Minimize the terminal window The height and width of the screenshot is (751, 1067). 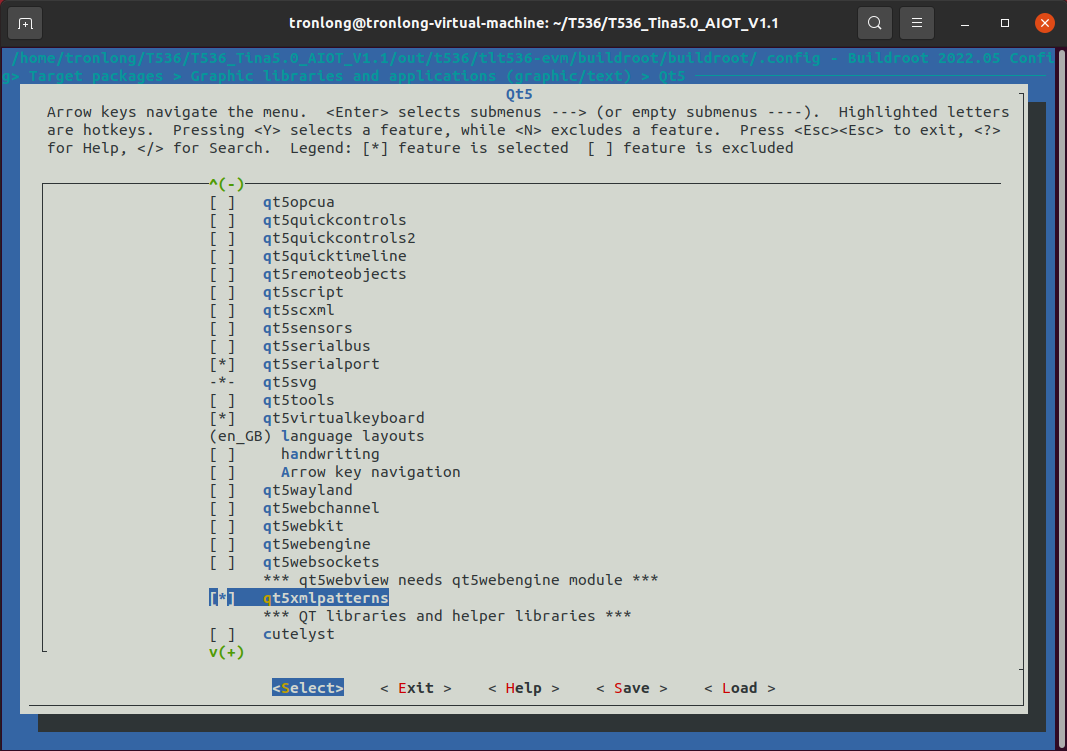point(964,24)
